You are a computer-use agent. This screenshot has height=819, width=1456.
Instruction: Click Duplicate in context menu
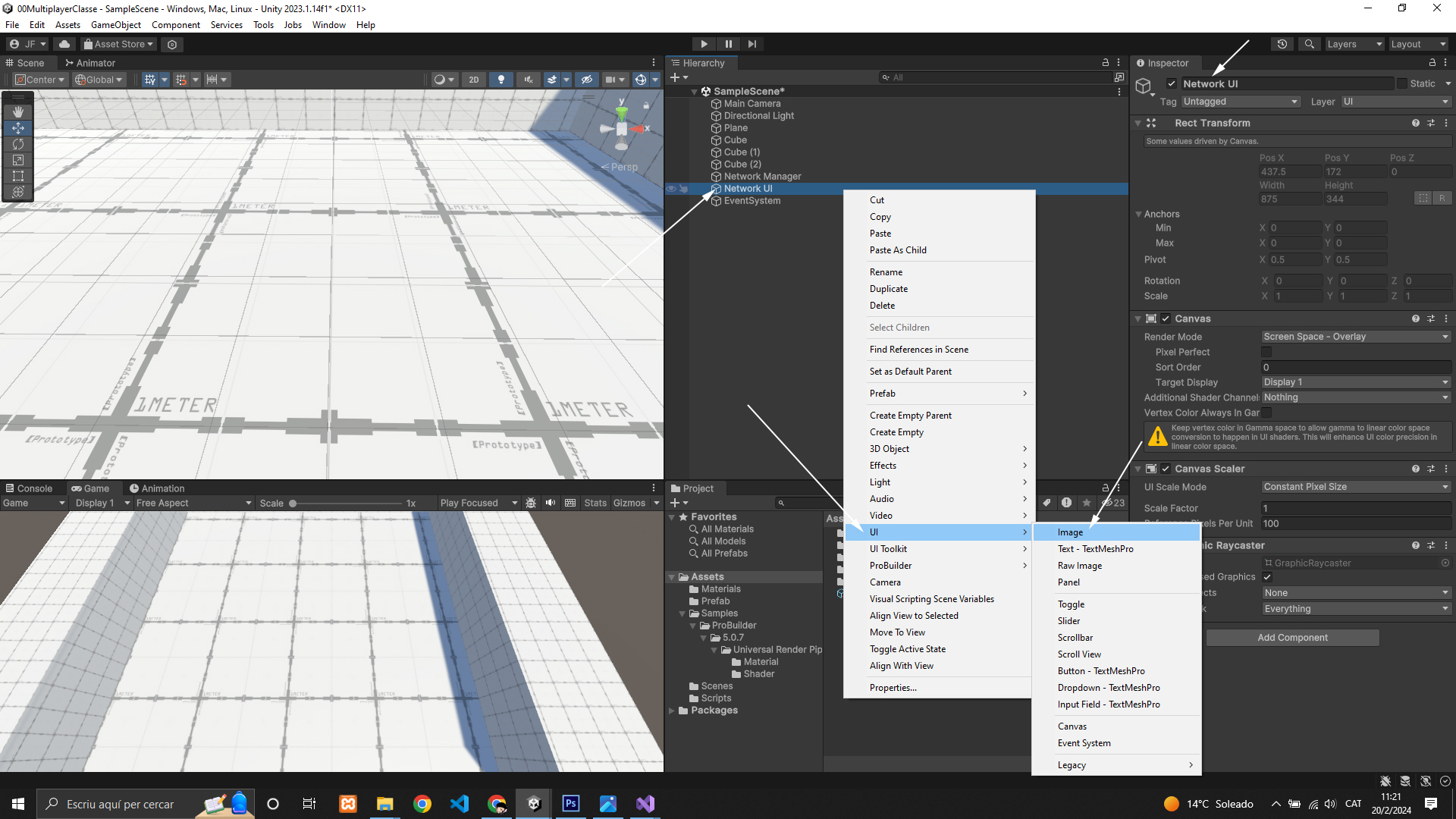click(889, 289)
